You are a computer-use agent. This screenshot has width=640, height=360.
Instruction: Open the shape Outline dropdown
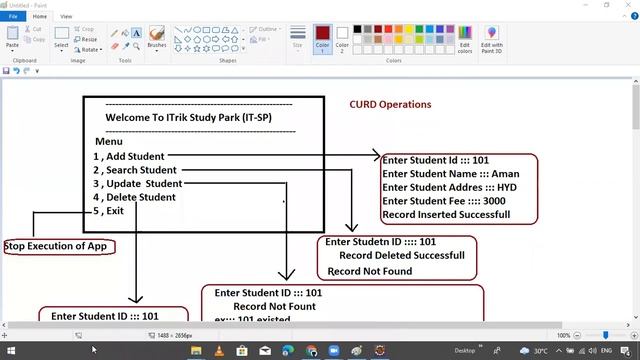tap(266, 29)
